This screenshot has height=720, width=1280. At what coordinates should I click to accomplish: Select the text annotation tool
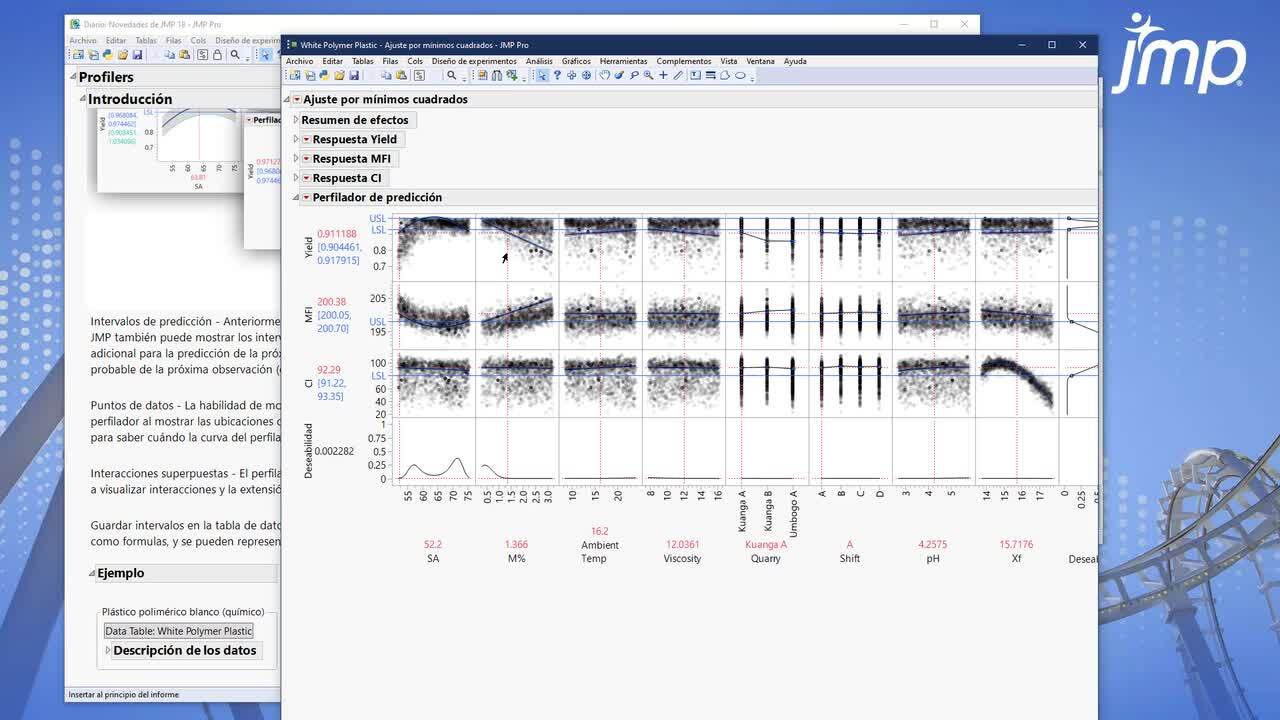coord(695,76)
